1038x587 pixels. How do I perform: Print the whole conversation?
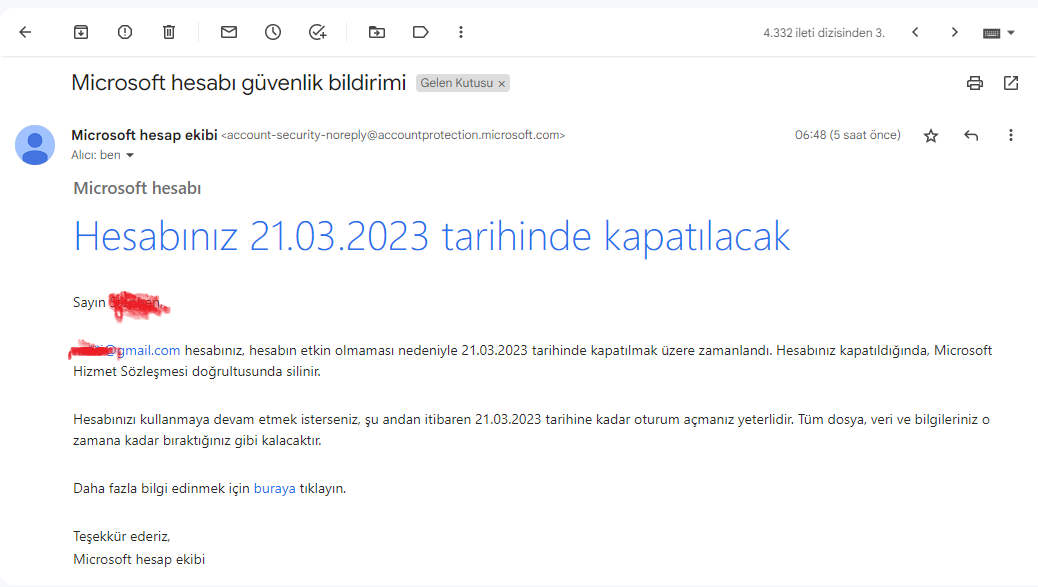tap(974, 83)
